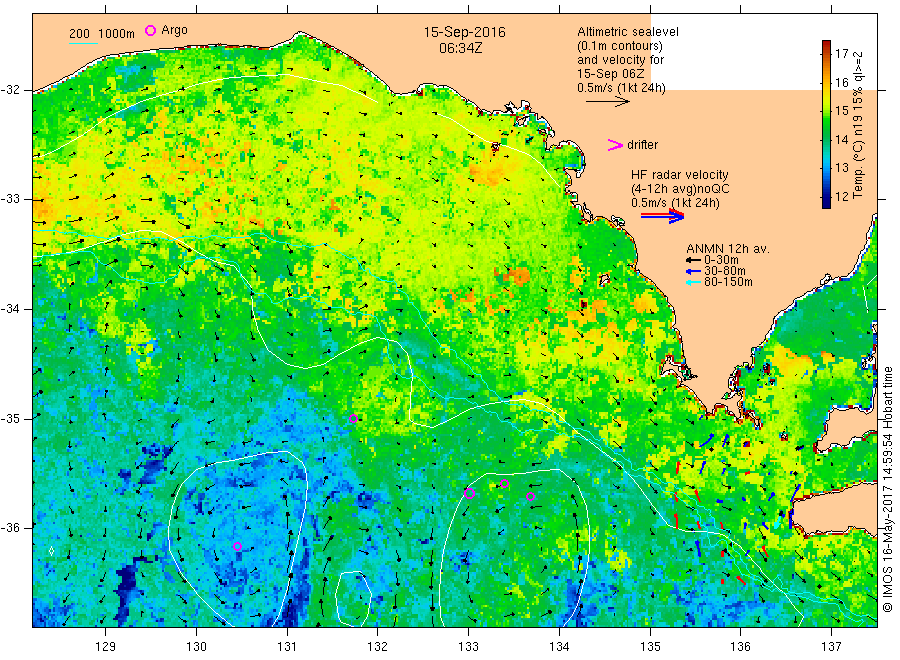The width and height of the screenshot is (900, 660).
Task: Click the "131" longitude axis label
Action: click(x=287, y=646)
